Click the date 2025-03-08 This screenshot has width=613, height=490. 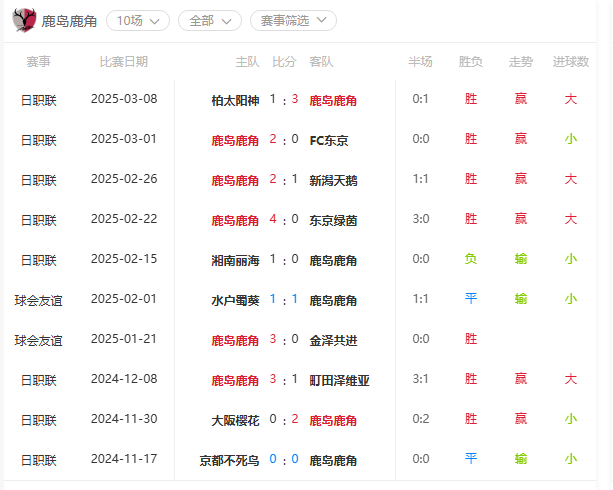tap(124, 99)
